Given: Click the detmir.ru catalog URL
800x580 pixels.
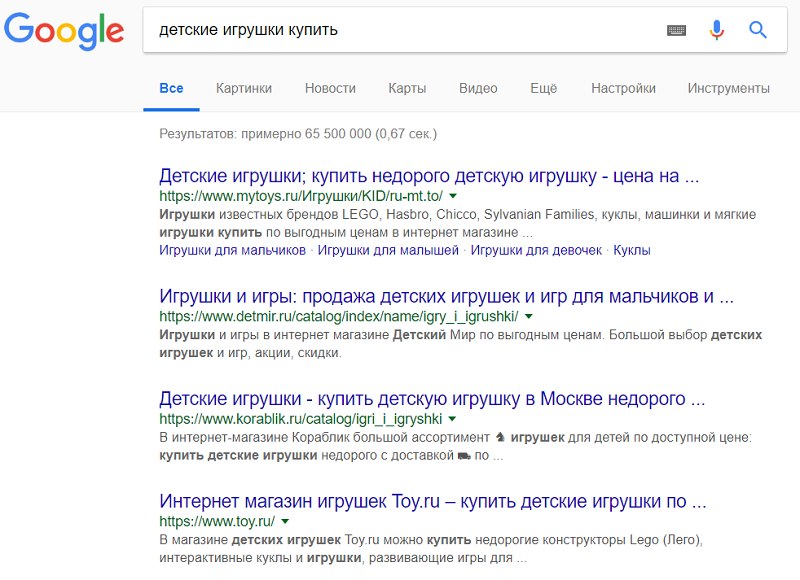Looking at the screenshot, I should [339, 316].
